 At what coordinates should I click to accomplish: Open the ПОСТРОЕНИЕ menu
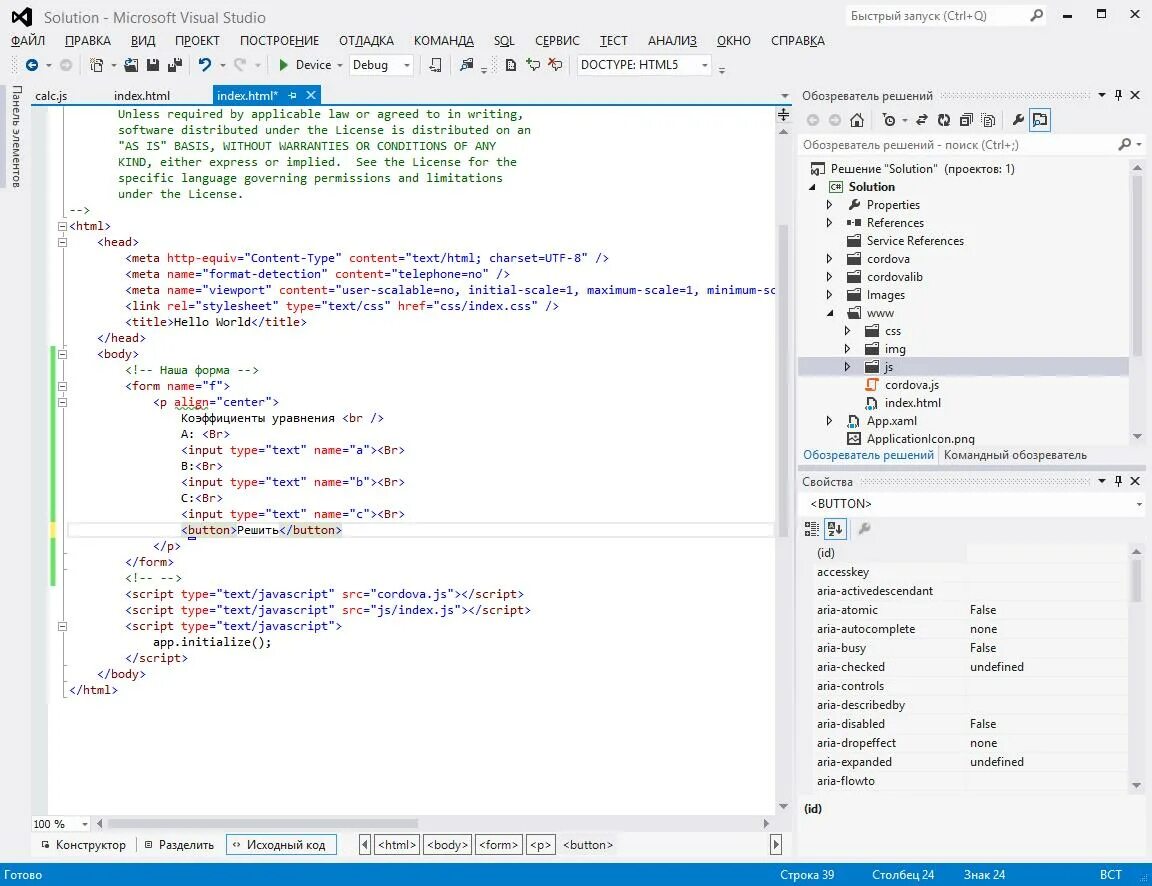279,41
